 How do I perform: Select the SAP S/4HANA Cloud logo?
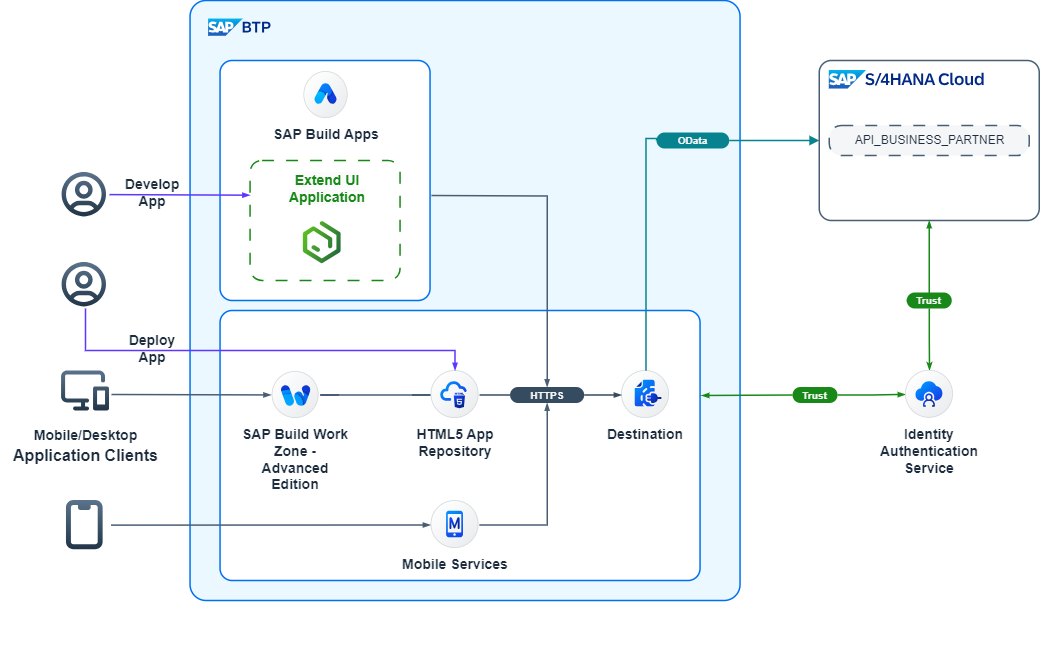906,80
